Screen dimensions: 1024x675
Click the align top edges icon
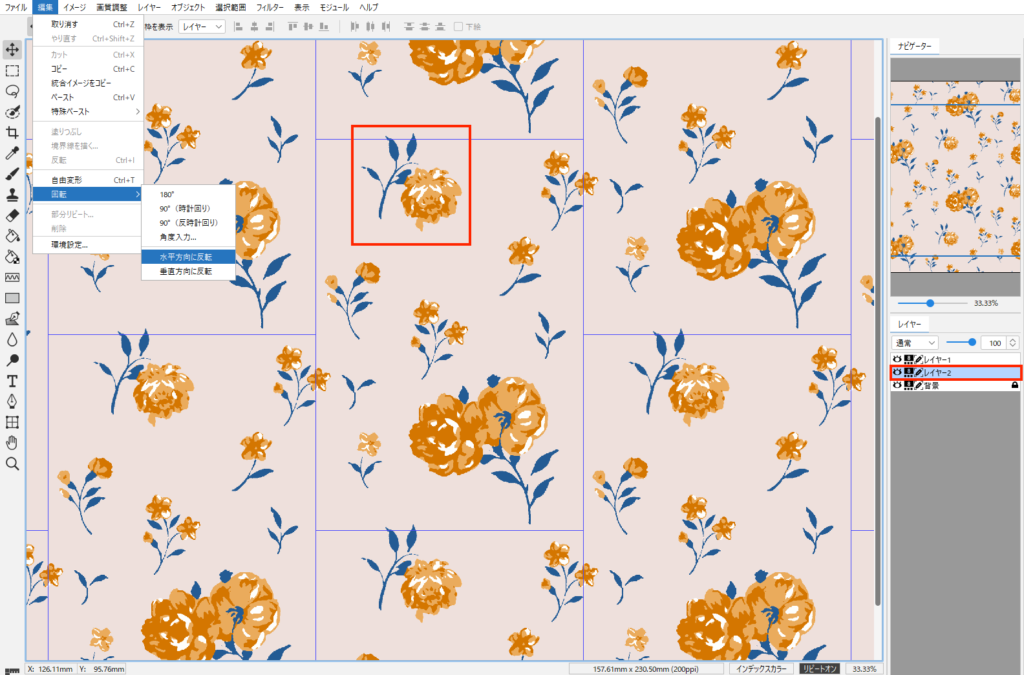point(293,27)
